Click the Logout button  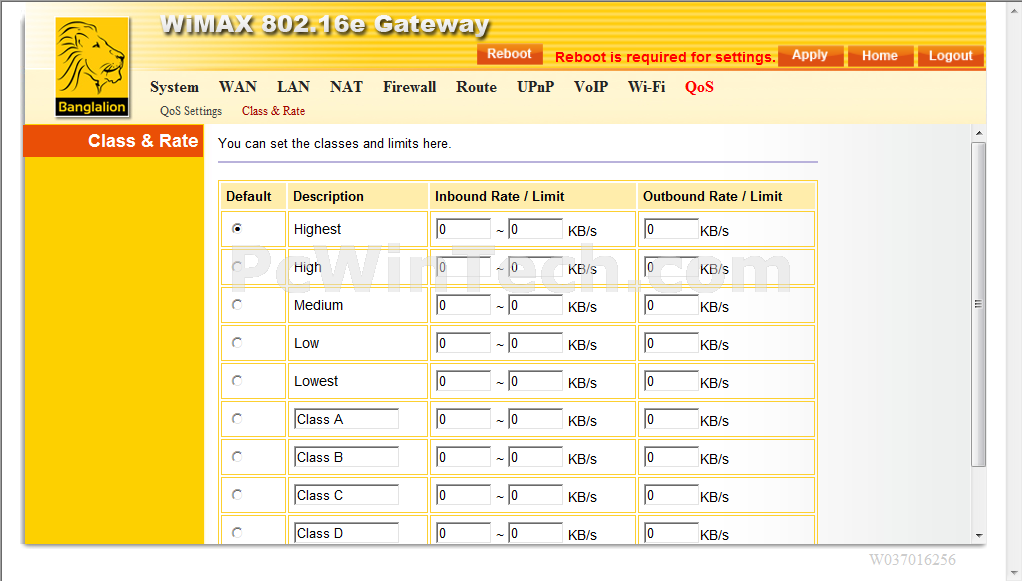point(950,56)
